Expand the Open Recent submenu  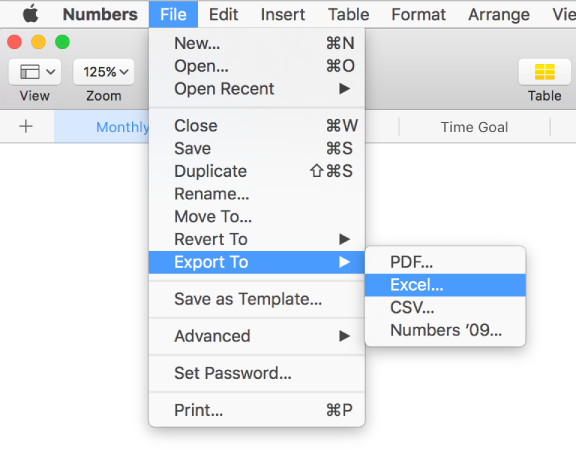(257, 89)
